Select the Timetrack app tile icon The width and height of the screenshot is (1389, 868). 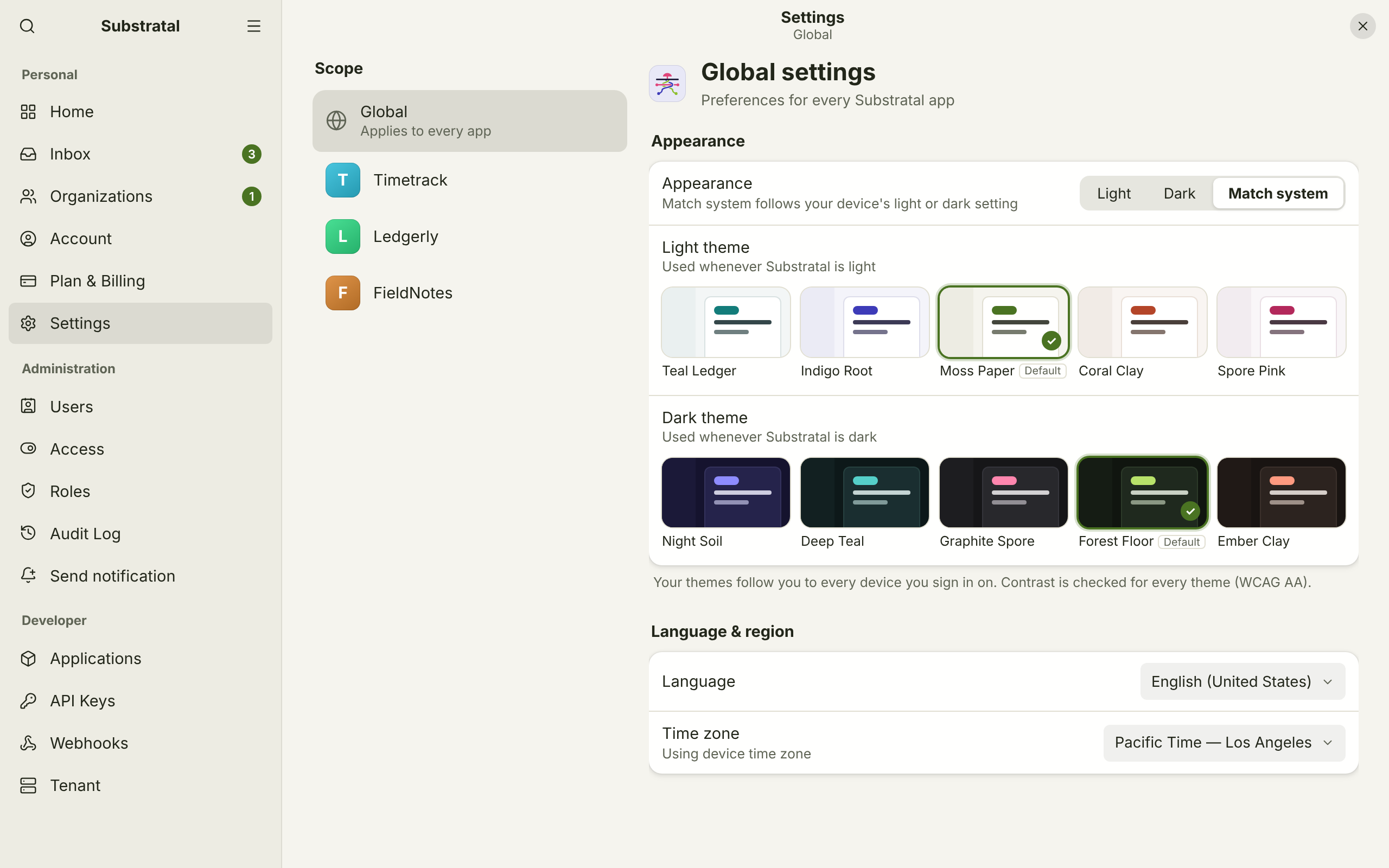pyautogui.click(x=343, y=180)
